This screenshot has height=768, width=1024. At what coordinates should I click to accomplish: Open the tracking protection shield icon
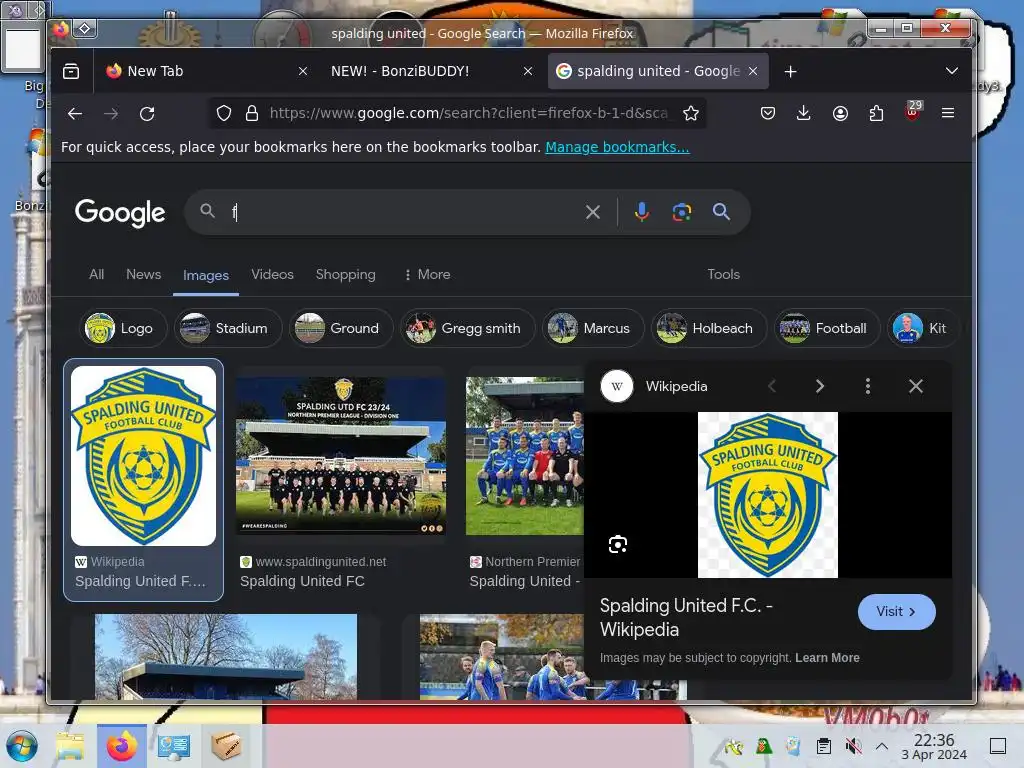pyautogui.click(x=224, y=114)
